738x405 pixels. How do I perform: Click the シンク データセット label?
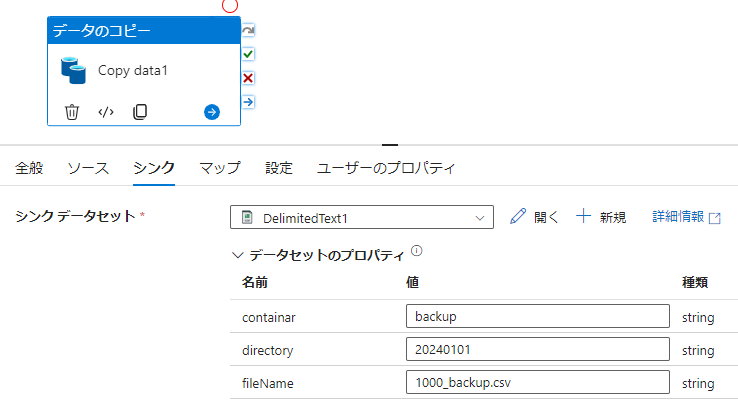click(x=75, y=216)
